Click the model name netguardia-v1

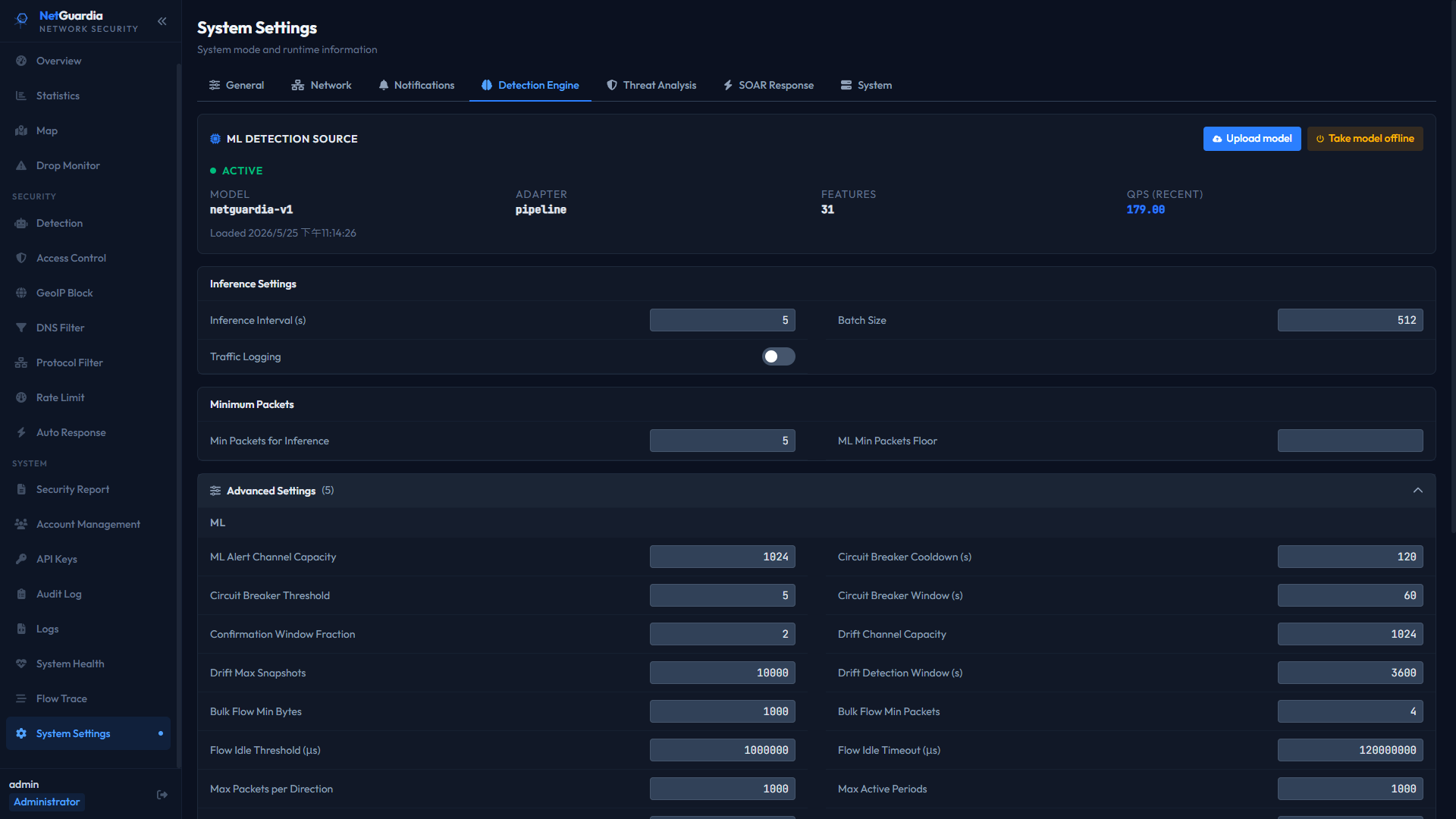pyautogui.click(x=251, y=209)
